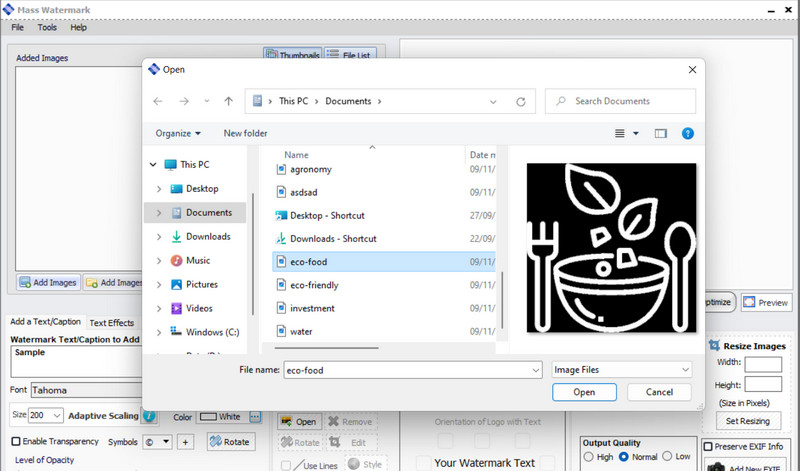Open the Tools menu
Viewport: 800px width, 471px height.
(x=47, y=27)
